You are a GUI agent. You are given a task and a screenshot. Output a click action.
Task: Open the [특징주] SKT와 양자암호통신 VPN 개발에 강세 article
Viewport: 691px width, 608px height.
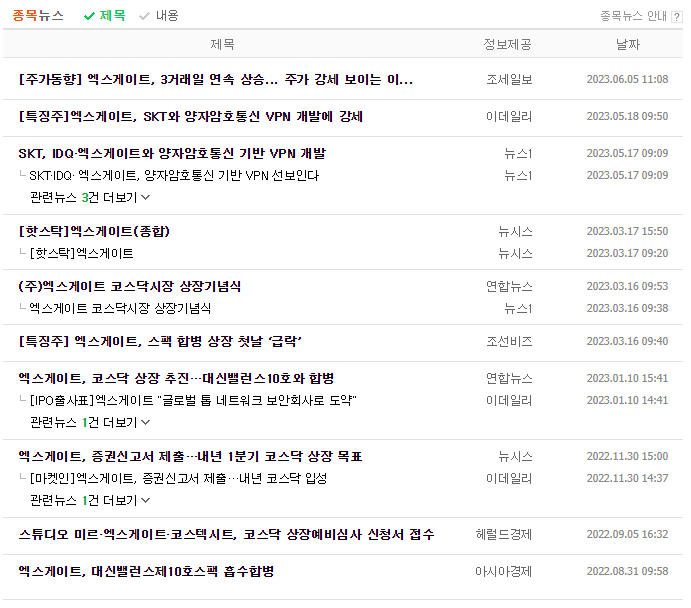click(190, 117)
